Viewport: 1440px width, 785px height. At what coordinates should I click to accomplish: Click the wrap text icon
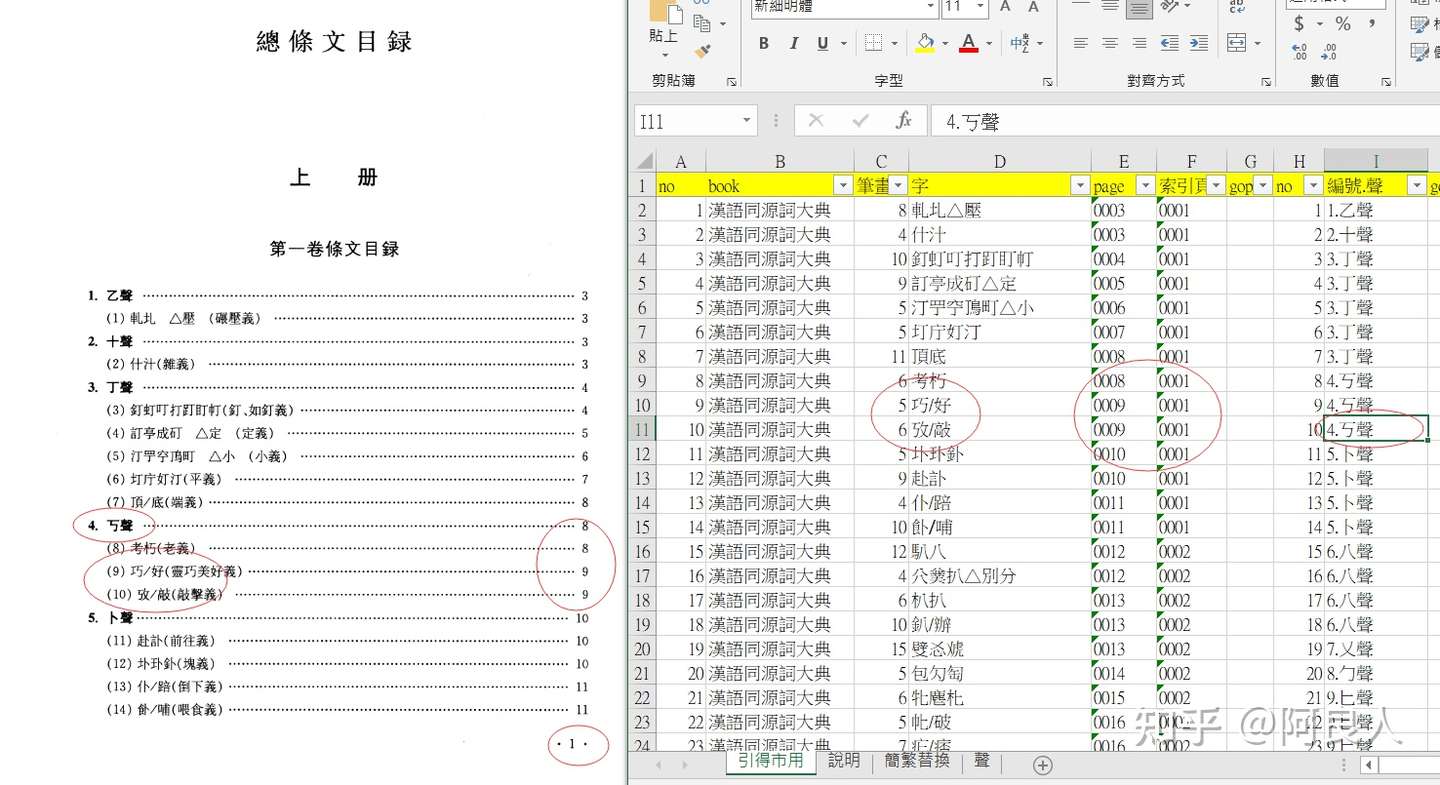tap(1237, 8)
